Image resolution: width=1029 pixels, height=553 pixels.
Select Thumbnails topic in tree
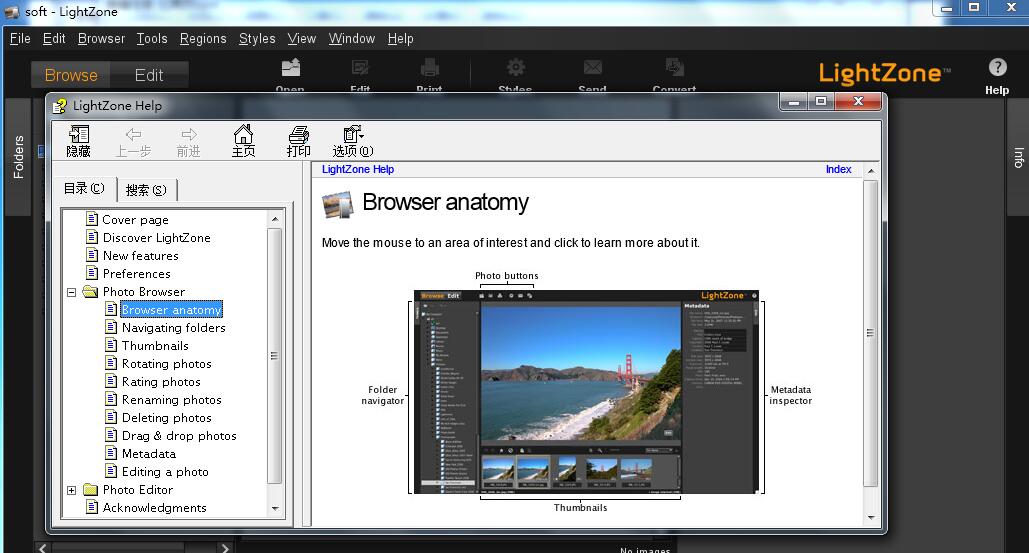(x=155, y=346)
